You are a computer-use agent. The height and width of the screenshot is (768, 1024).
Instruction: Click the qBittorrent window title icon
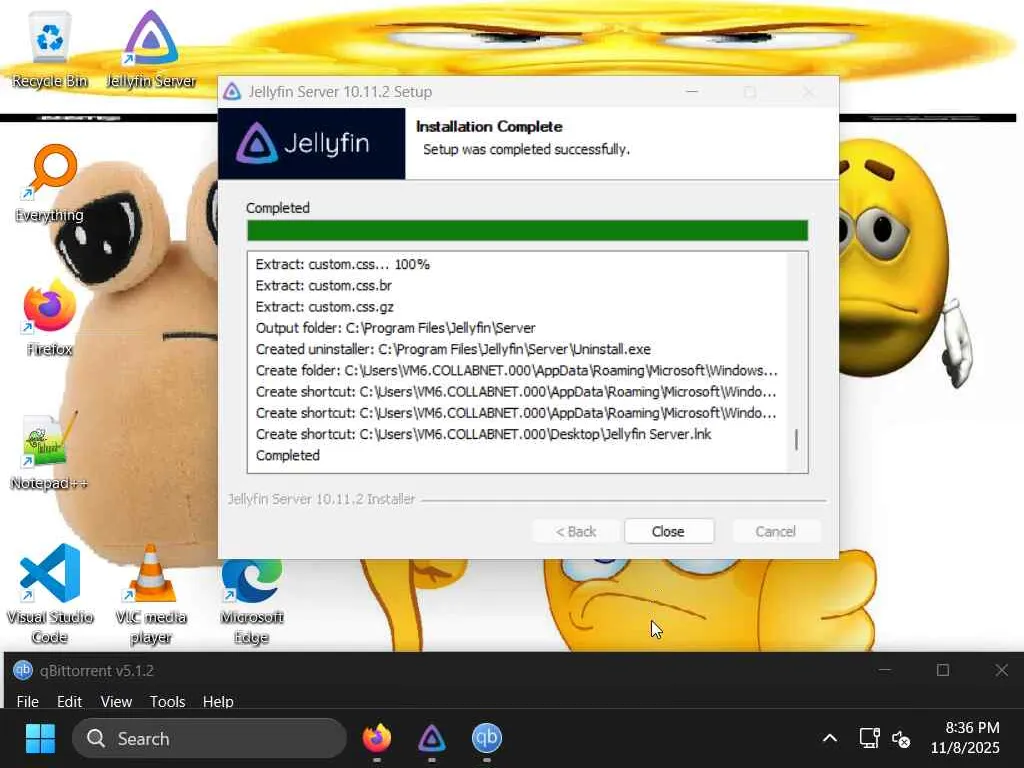(23, 670)
